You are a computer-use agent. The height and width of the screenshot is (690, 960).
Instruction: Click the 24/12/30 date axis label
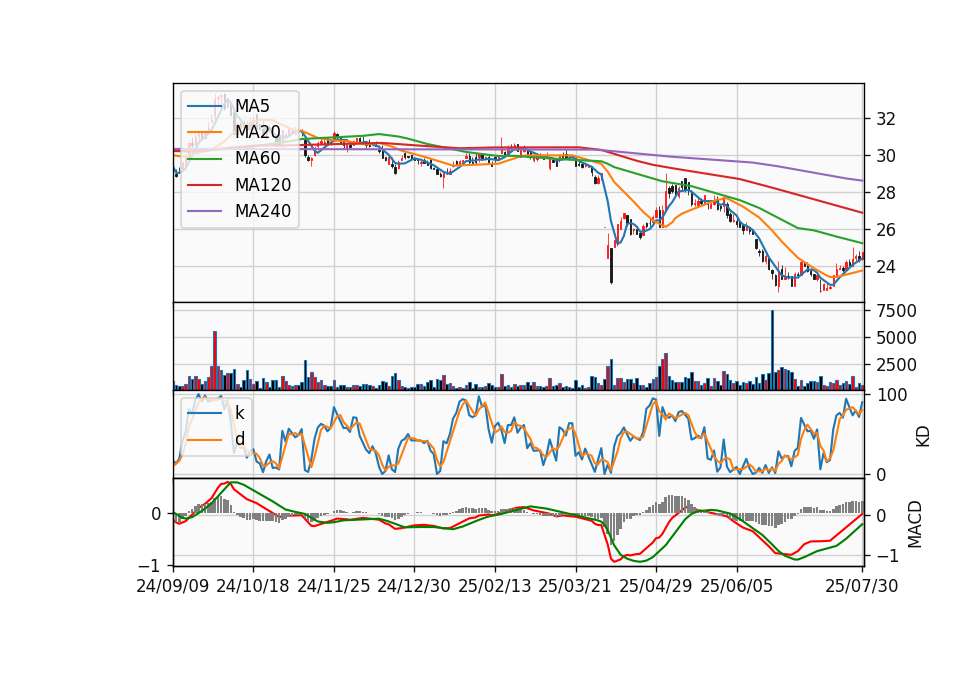click(414, 587)
